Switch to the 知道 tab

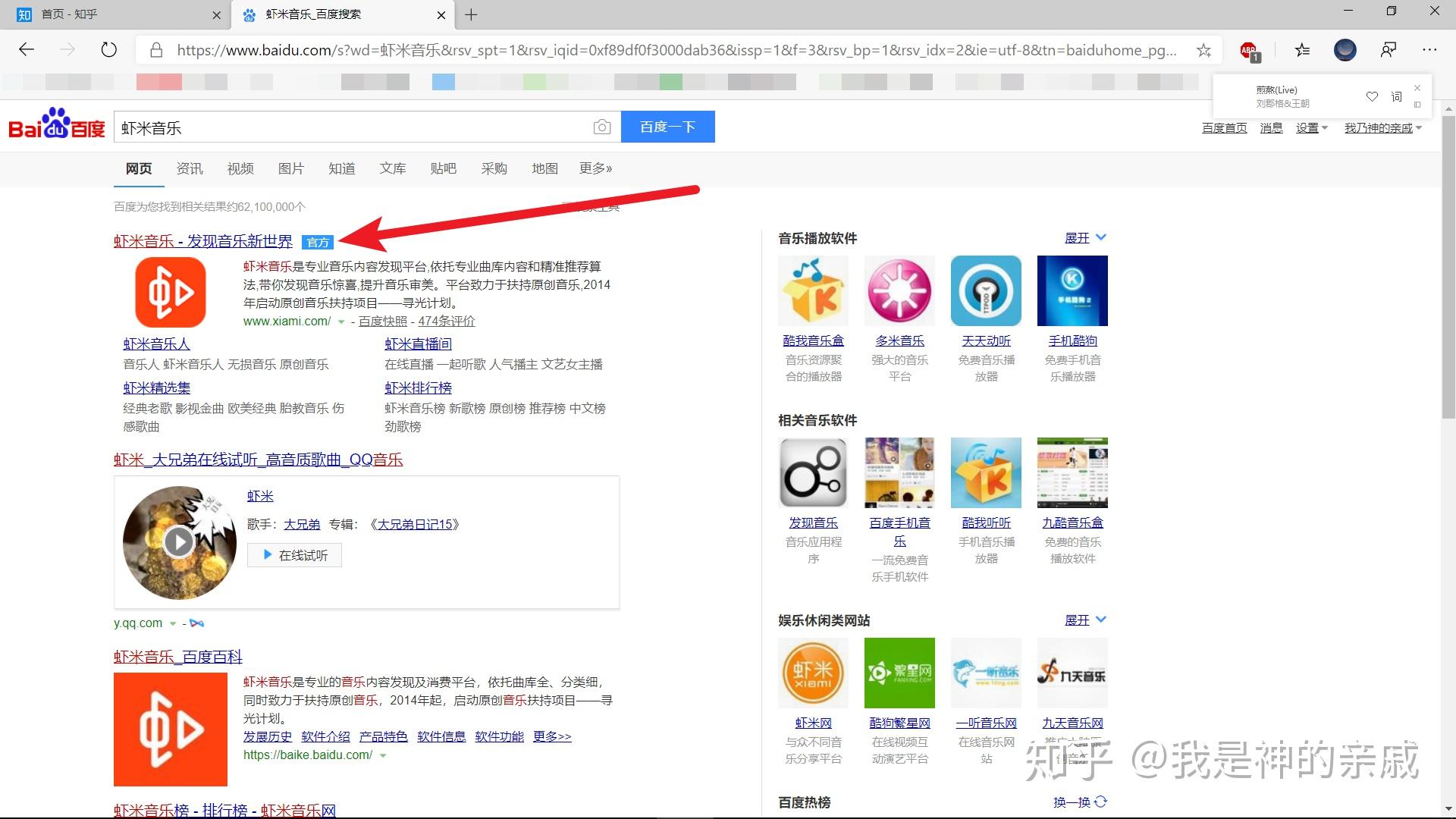342,168
